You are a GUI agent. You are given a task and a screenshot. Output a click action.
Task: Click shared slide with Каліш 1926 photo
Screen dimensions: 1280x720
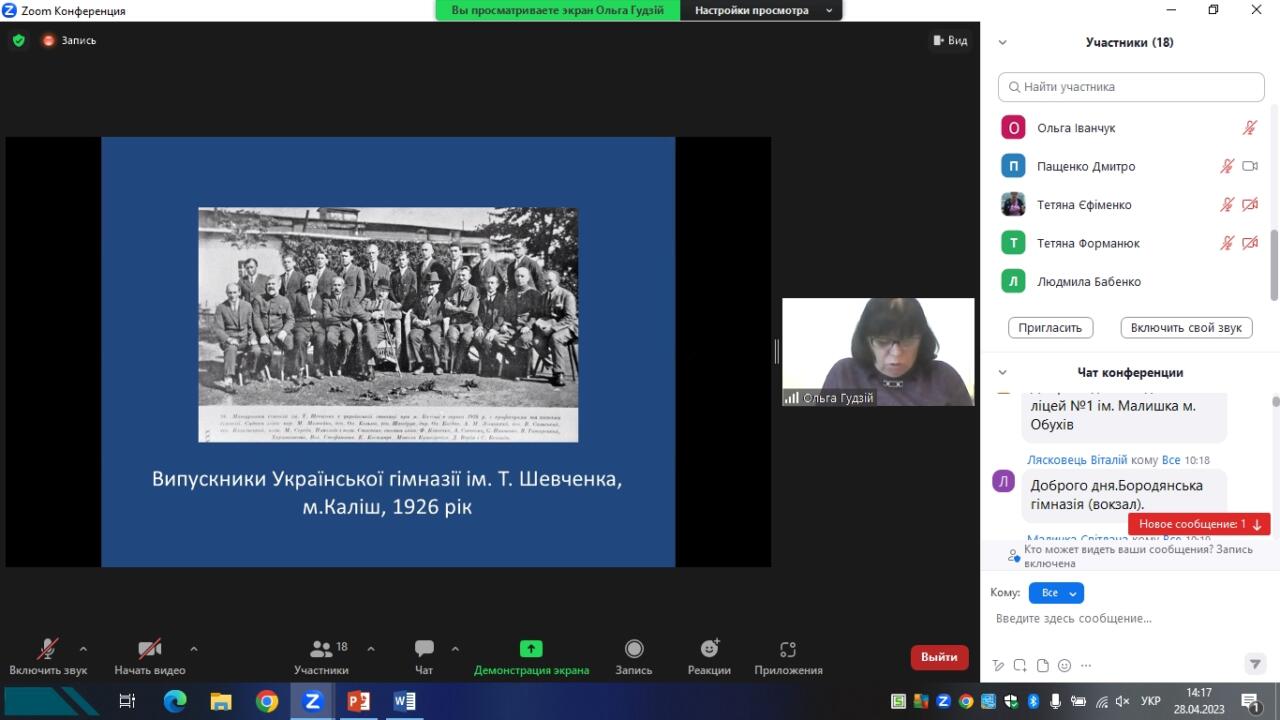point(388,352)
